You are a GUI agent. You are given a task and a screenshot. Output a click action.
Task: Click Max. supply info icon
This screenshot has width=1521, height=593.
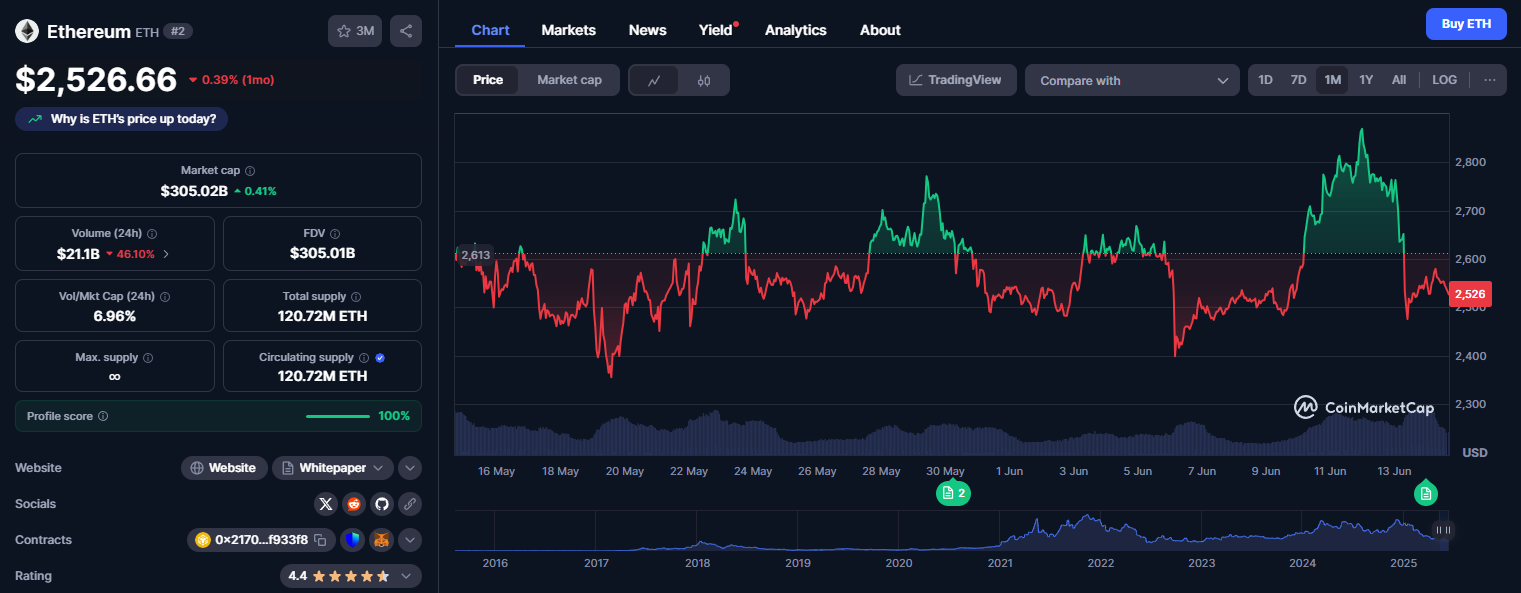click(148, 358)
